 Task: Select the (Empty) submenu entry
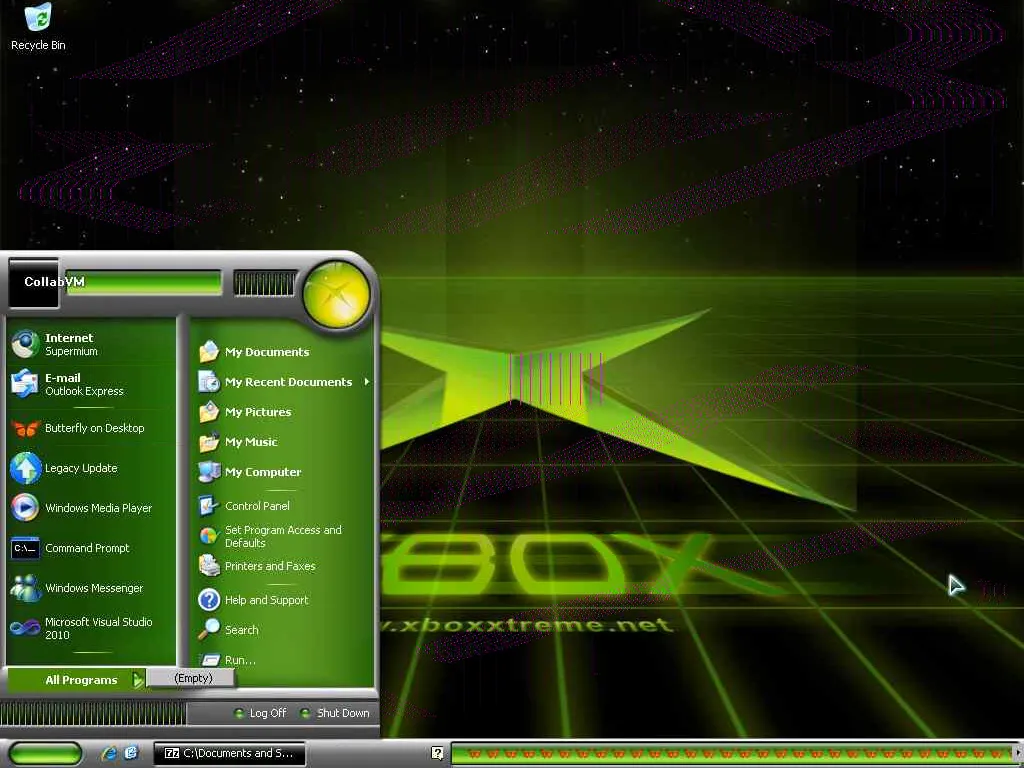(191, 678)
